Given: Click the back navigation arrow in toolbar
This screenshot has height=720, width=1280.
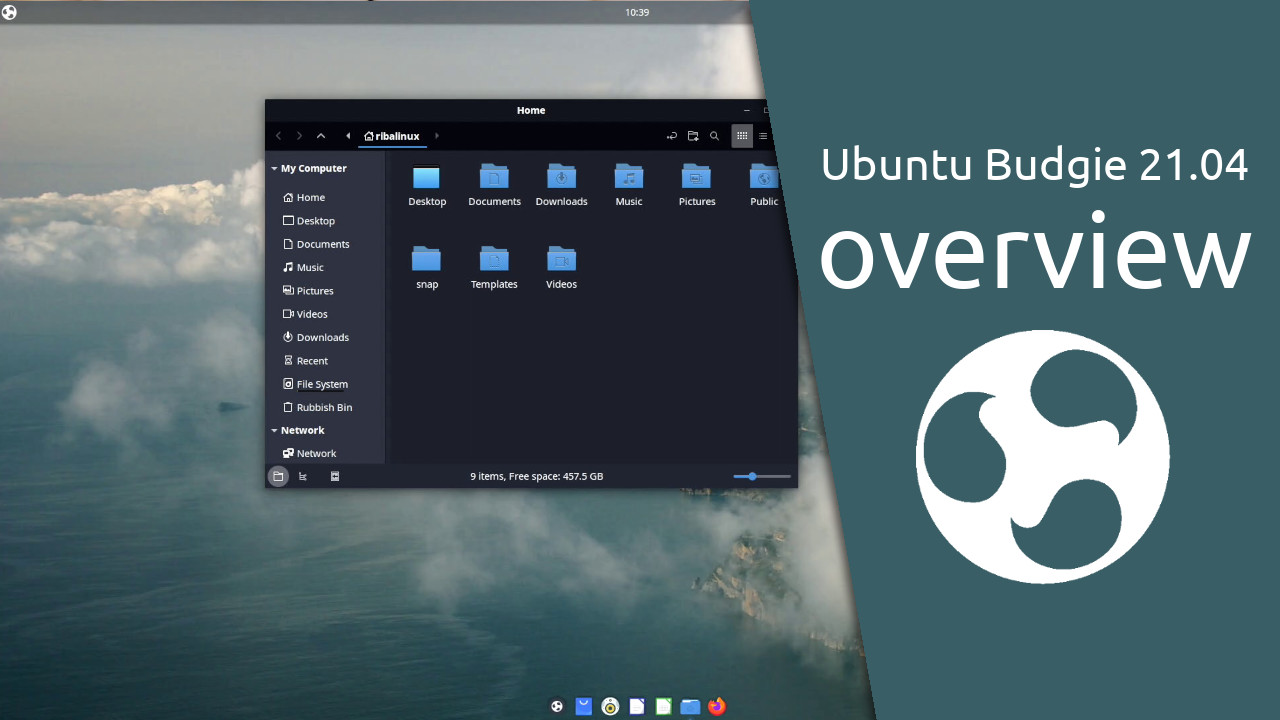Looking at the screenshot, I should tap(278, 136).
